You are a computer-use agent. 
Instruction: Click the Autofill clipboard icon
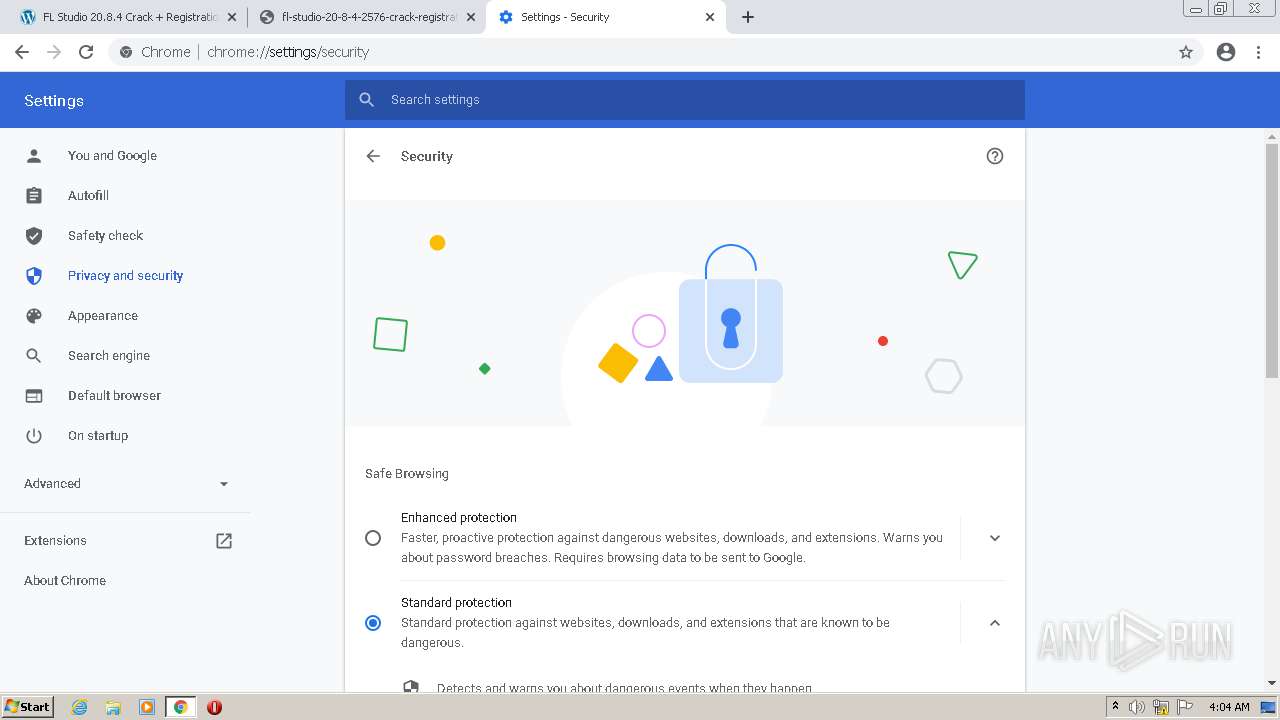[x=34, y=196]
